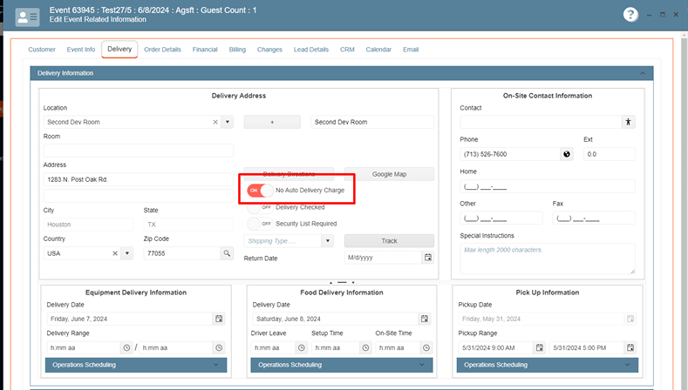Viewport: 688px width, 390px height.
Task: Click the Driver Leave clock icon
Action: point(301,347)
